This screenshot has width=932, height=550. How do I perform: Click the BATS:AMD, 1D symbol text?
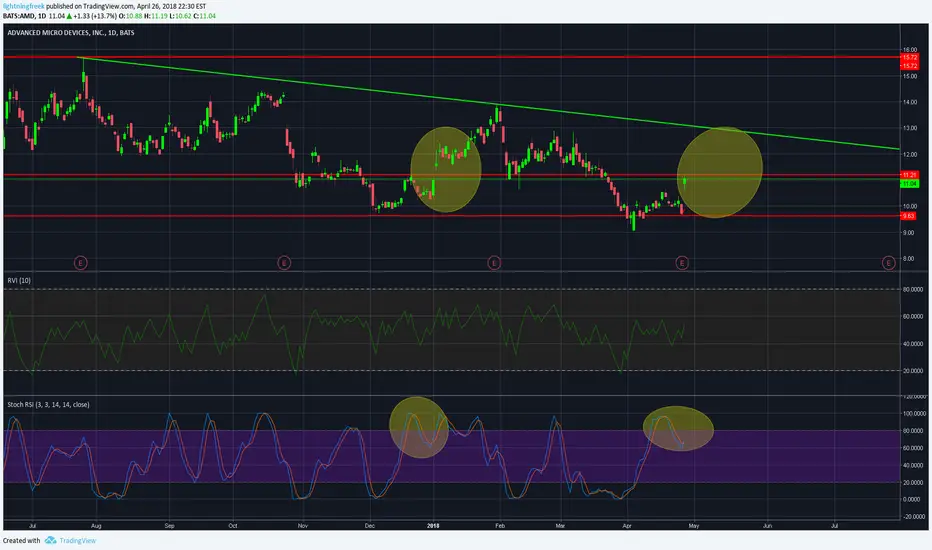pos(24,16)
